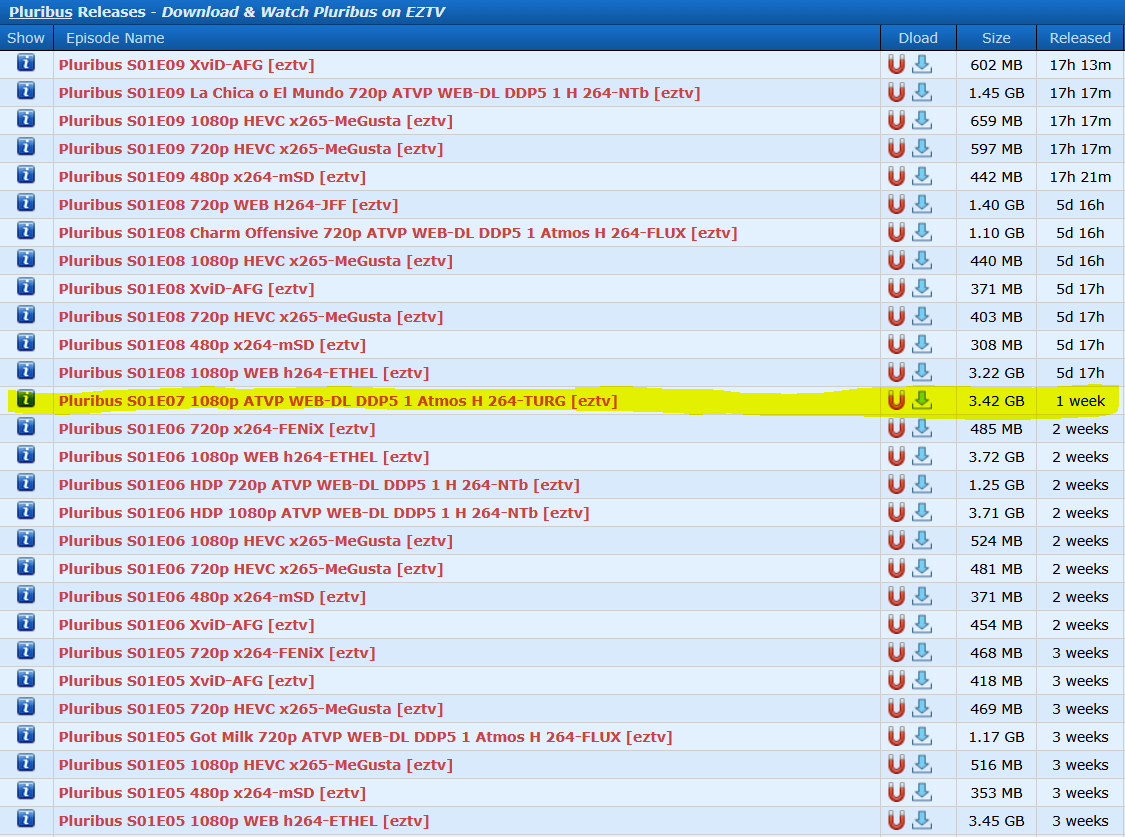Open info icon for S01E06 1080p HEVC MeGusta
The height and width of the screenshot is (837, 1125).
click(26, 539)
